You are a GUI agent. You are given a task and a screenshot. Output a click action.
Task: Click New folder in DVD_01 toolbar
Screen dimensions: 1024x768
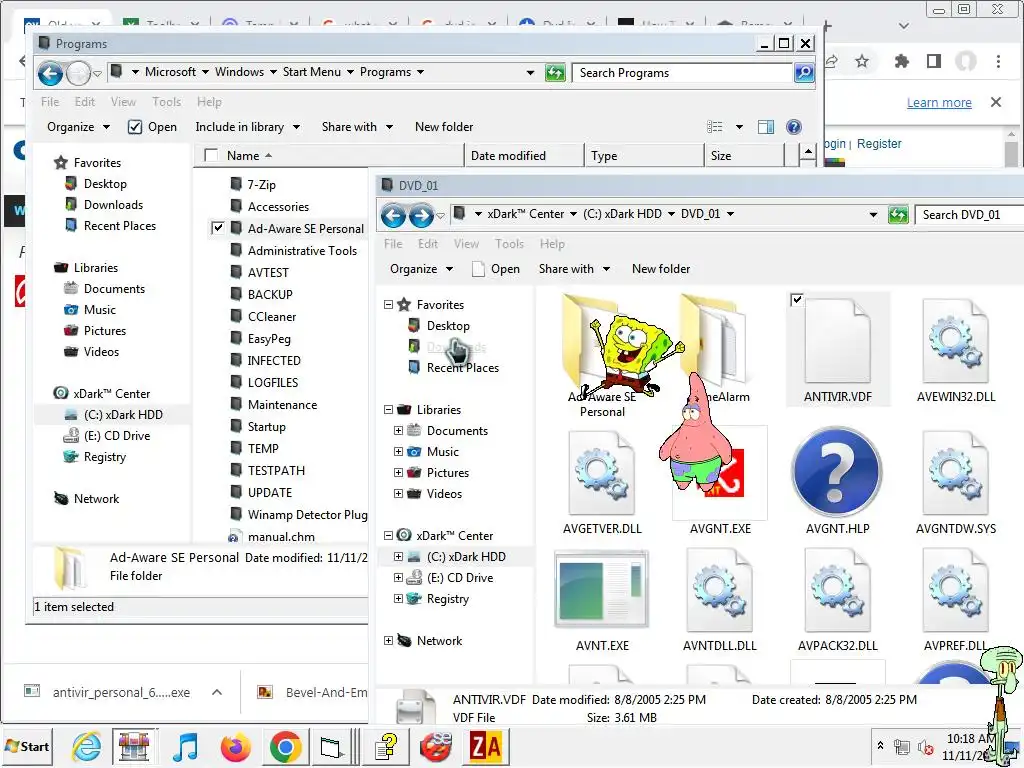click(x=661, y=269)
